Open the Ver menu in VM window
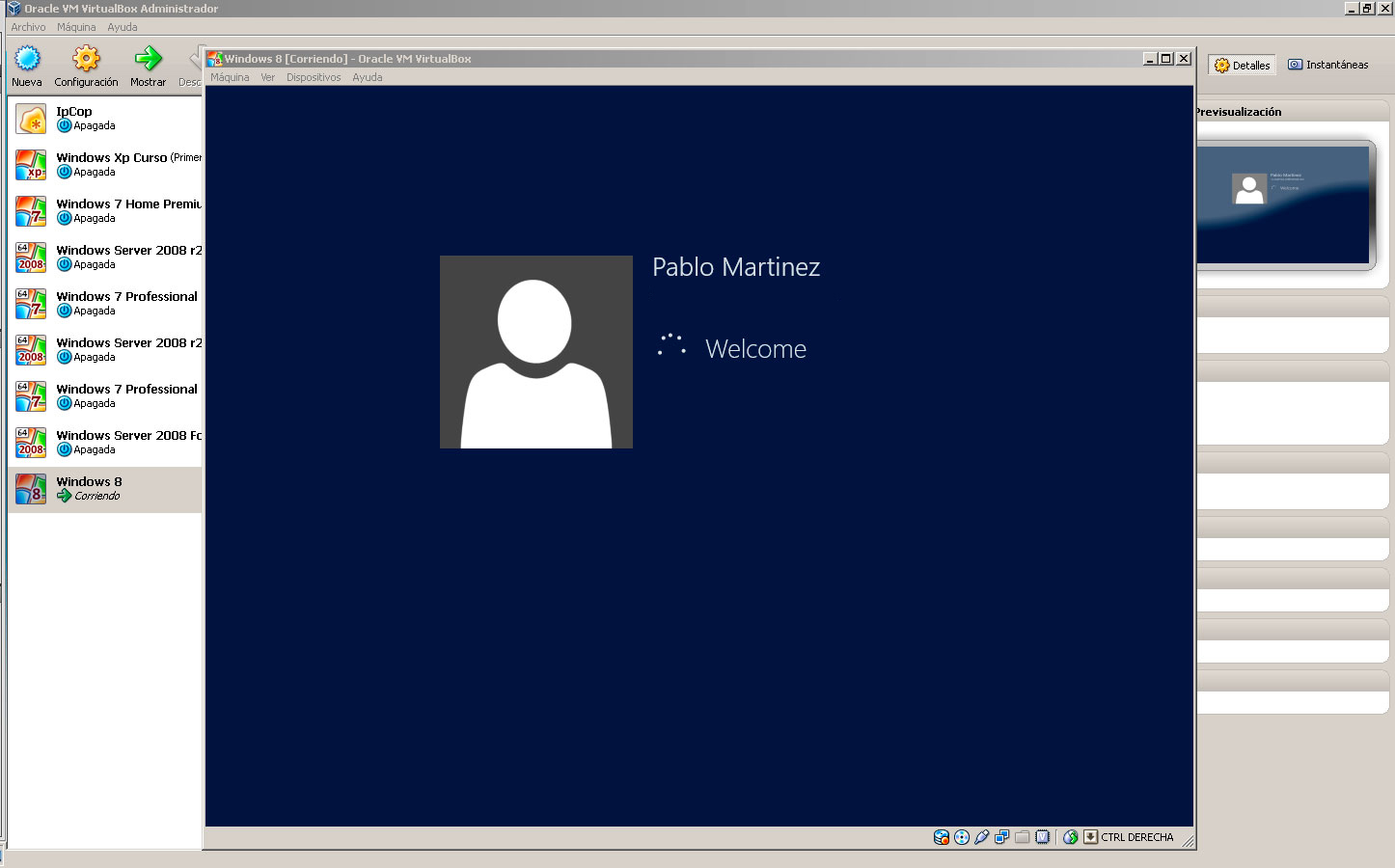 pos(267,77)
